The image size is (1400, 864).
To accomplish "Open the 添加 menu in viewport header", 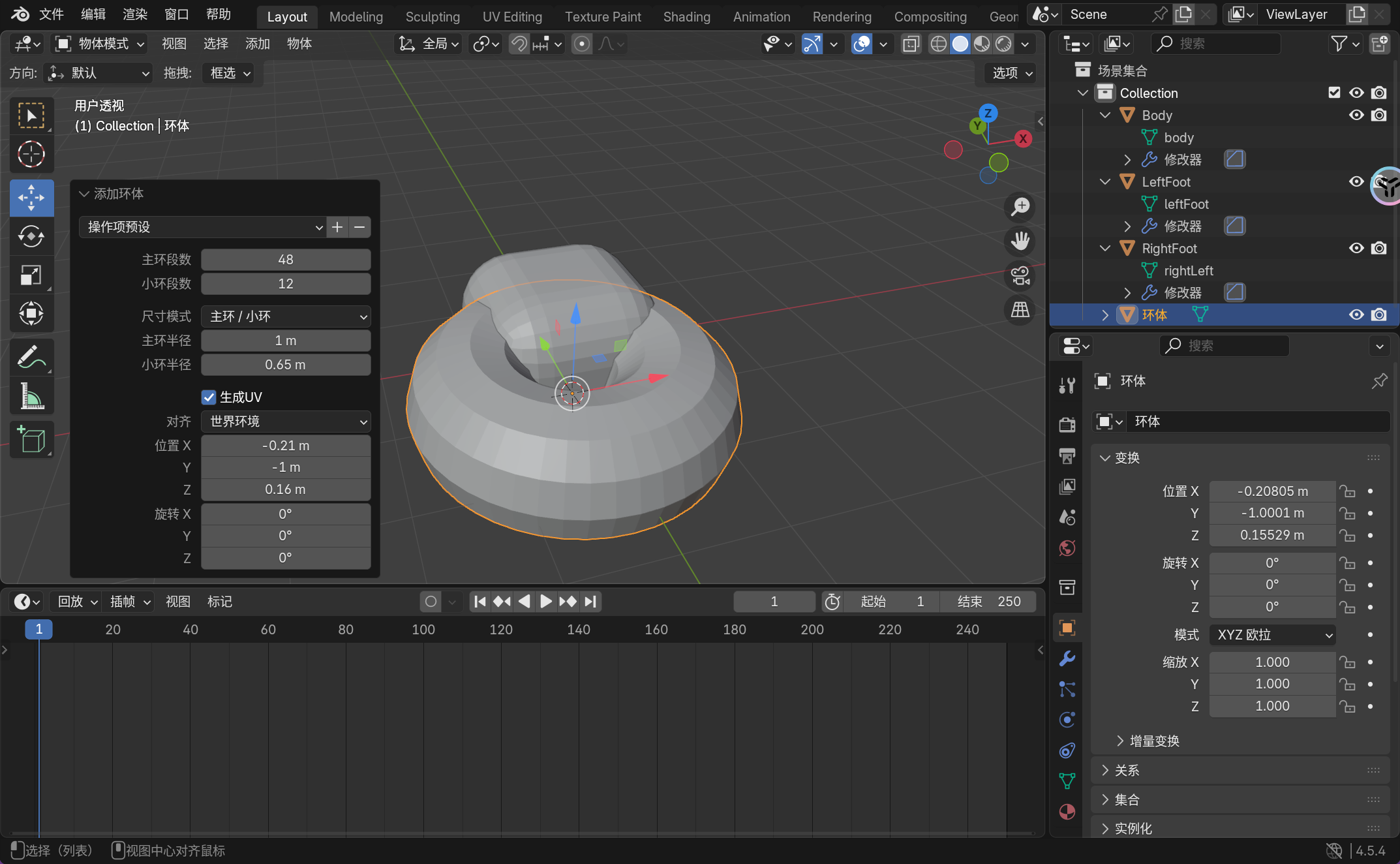I will click(257, 44).
